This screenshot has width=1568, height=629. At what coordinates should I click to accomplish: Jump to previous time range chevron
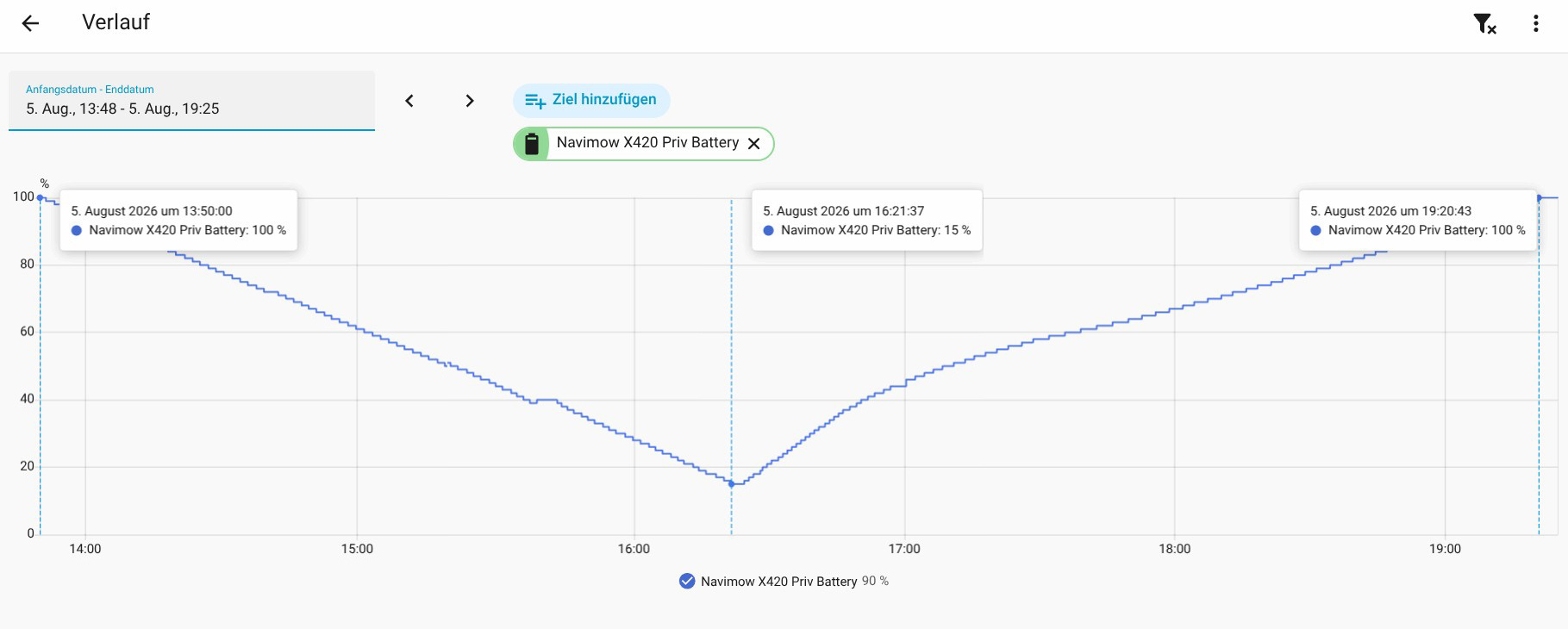409,101
